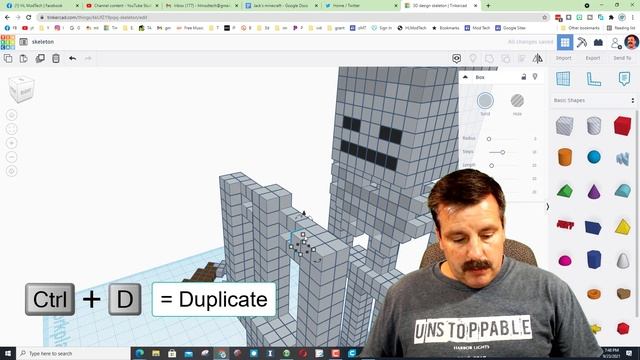Viewport: 640px width, 360px height.
Task: Toggle hide selected lightbulb in Box panel
Action: click(x=535, y=77)
